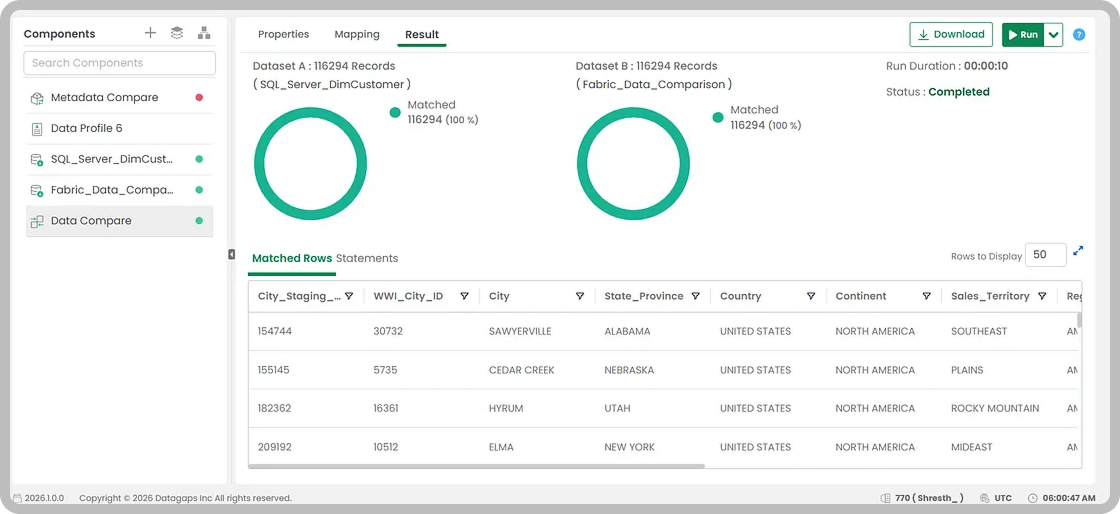Filter the City column
The image size is (1120, 514).
click(580, 296)
